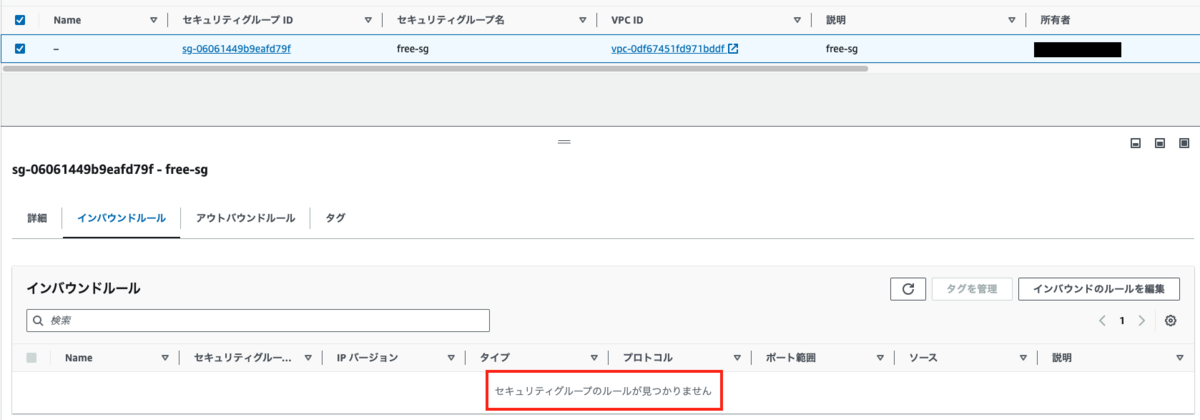Sort inbound rules by タイプ arrow
The image size is (1200, 420).
pyautogui.click(x=594, y=357)
